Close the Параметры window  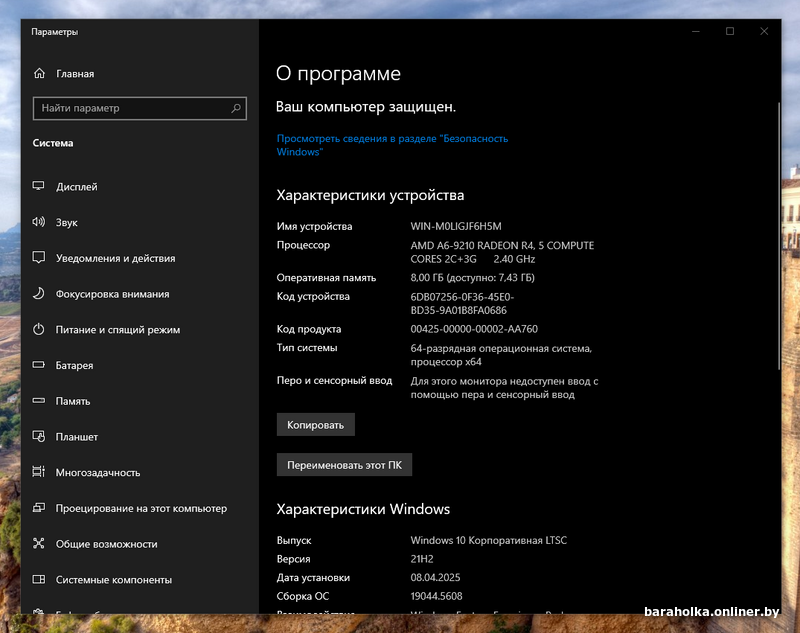tap(764, 32)
